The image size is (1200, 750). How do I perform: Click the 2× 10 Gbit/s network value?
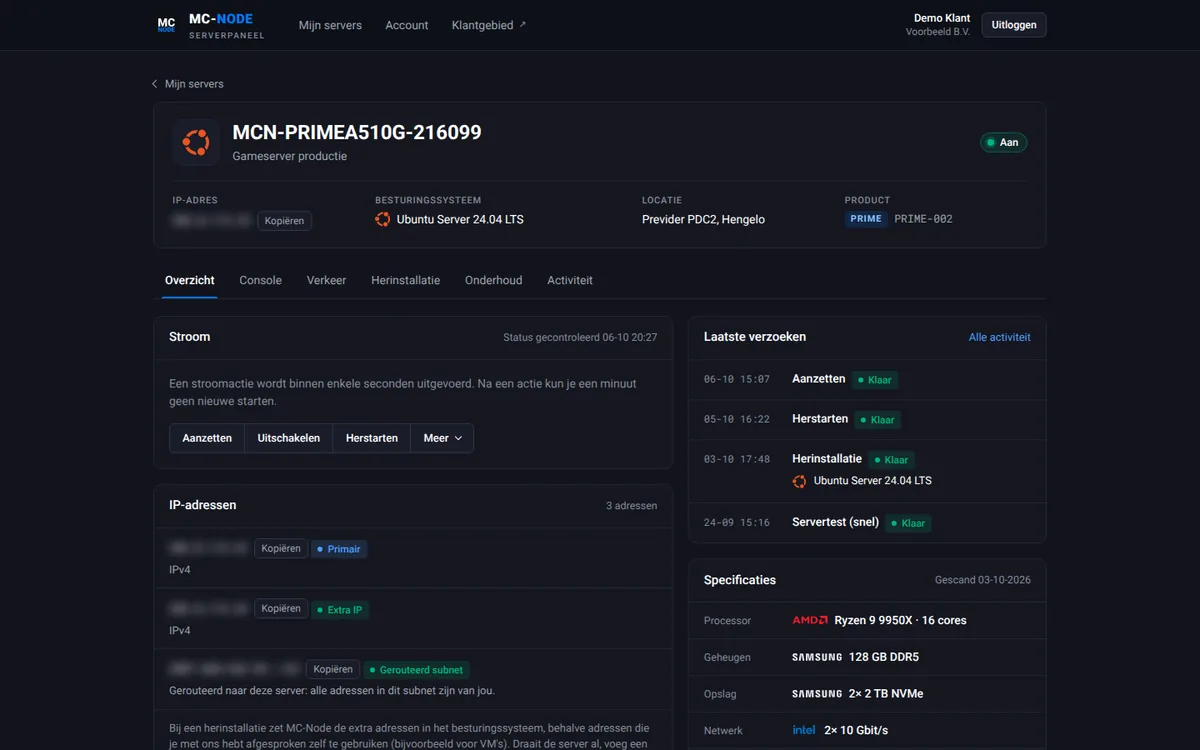[x=856, y=730]
